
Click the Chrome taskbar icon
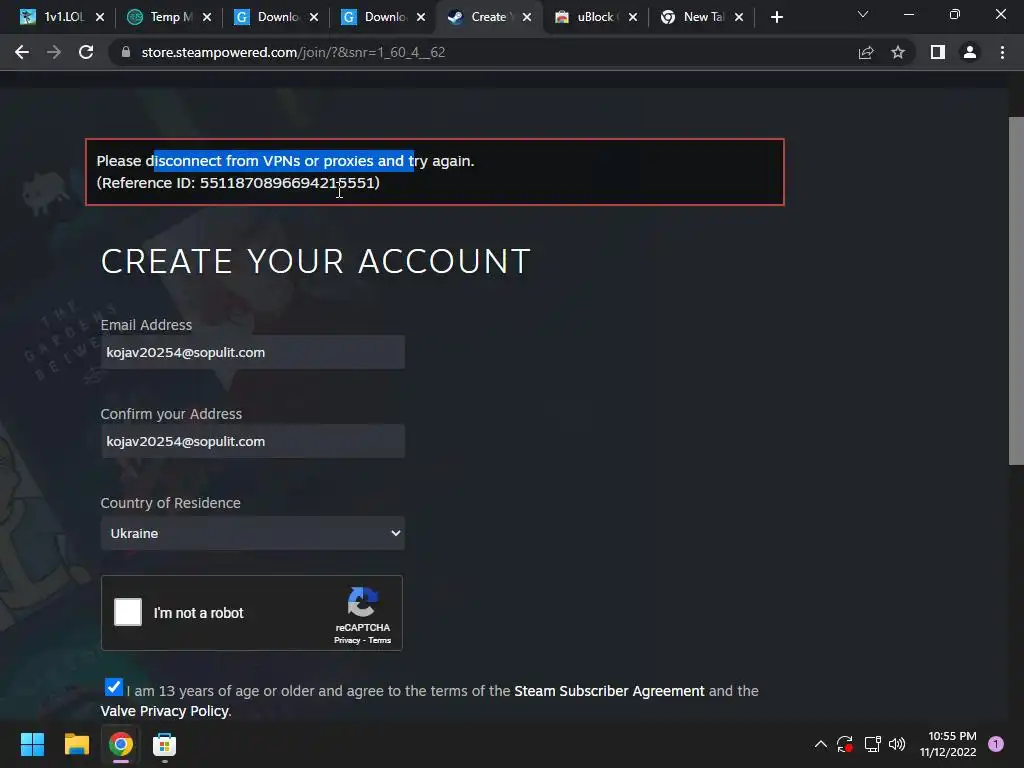click(121, 744)
